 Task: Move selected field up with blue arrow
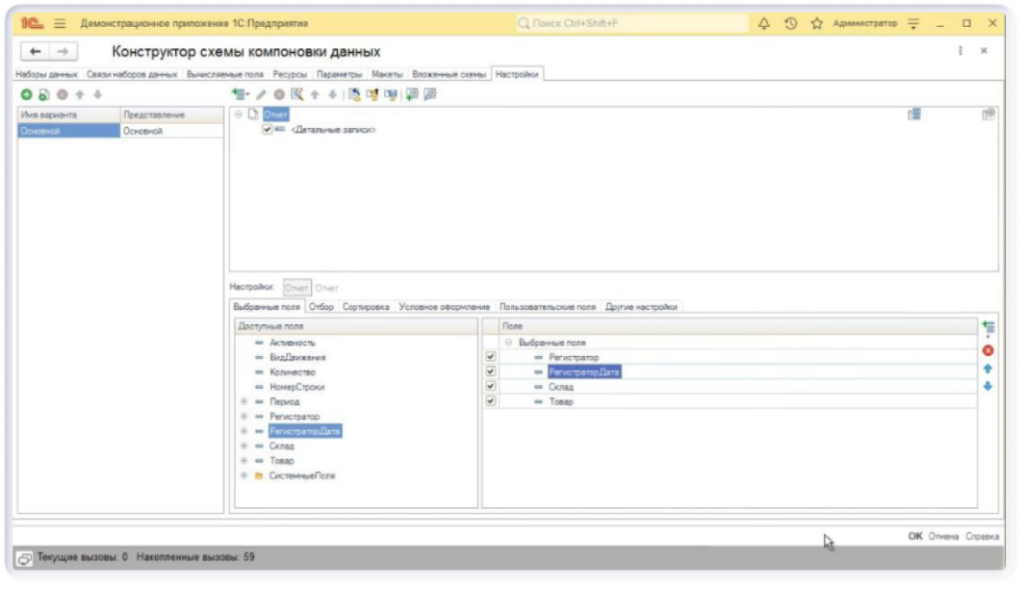click(988, 368)
